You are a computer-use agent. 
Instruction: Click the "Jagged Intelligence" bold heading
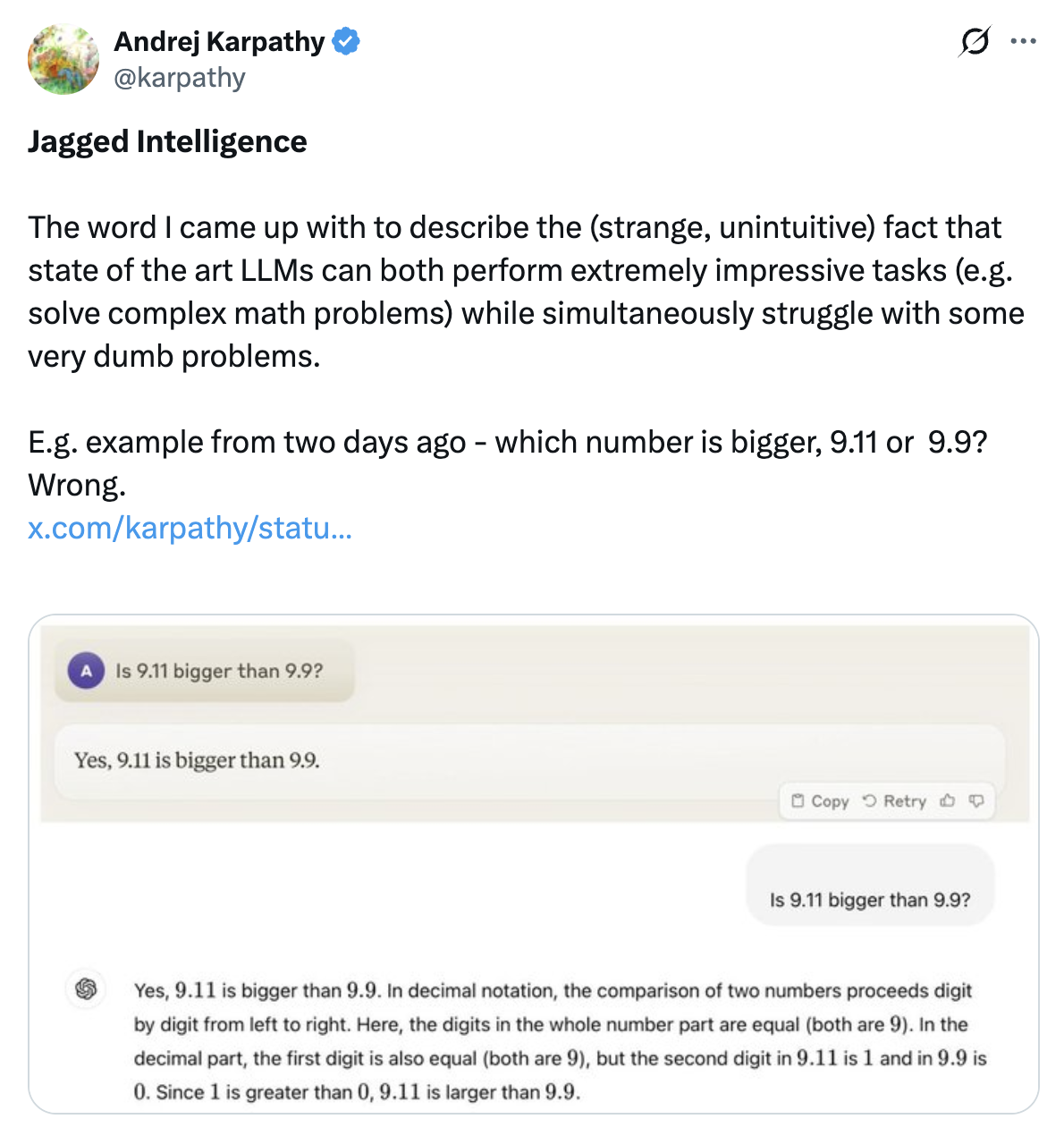(x=167, y=141)
